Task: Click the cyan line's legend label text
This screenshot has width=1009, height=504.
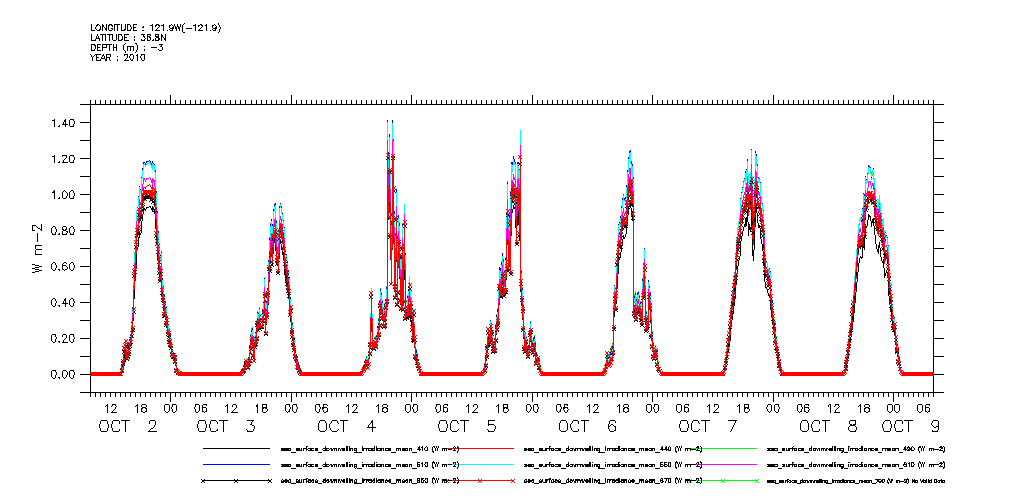Action: [x=613, y=465]
